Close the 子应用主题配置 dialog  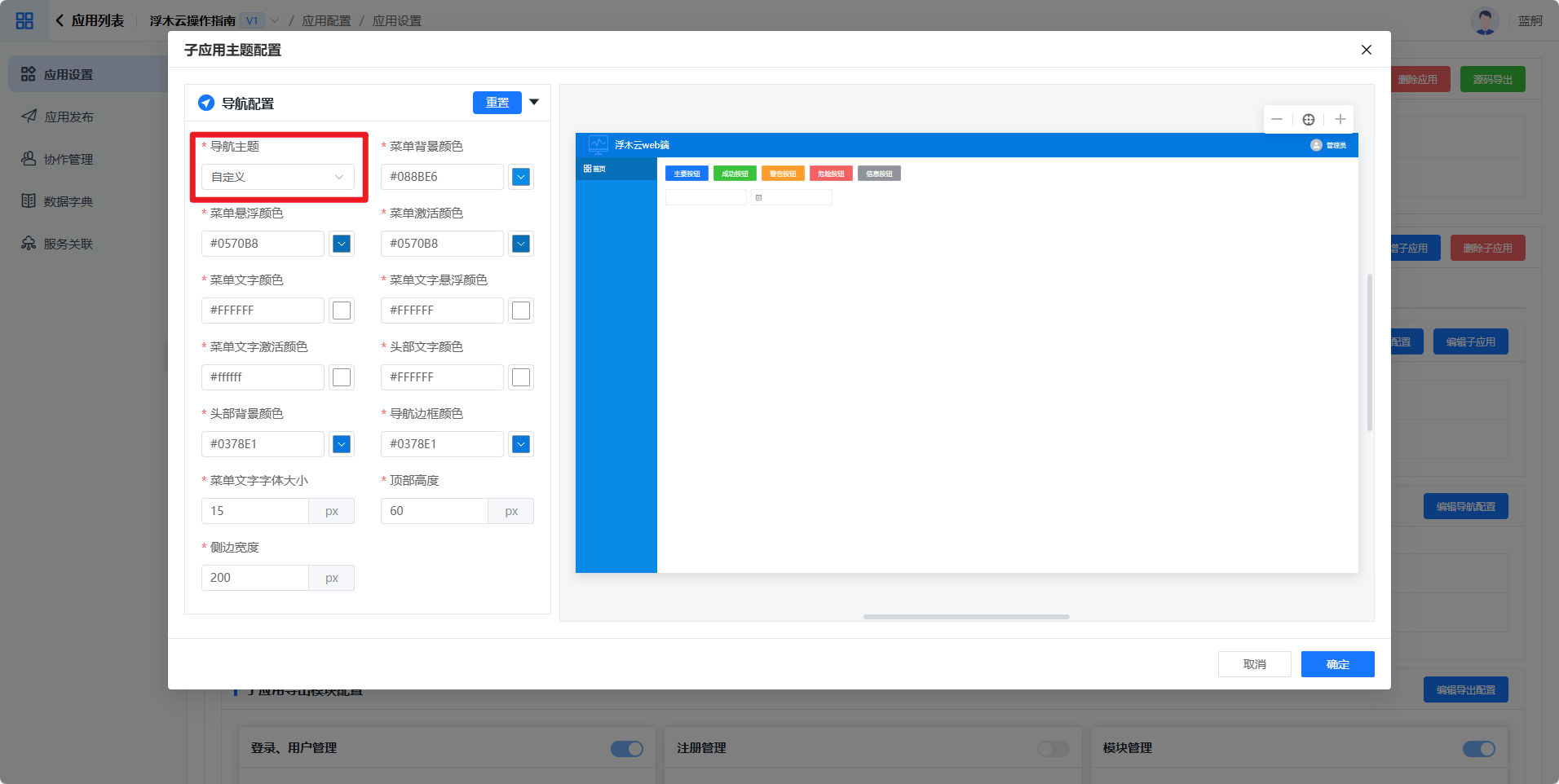pos(1367,50)
